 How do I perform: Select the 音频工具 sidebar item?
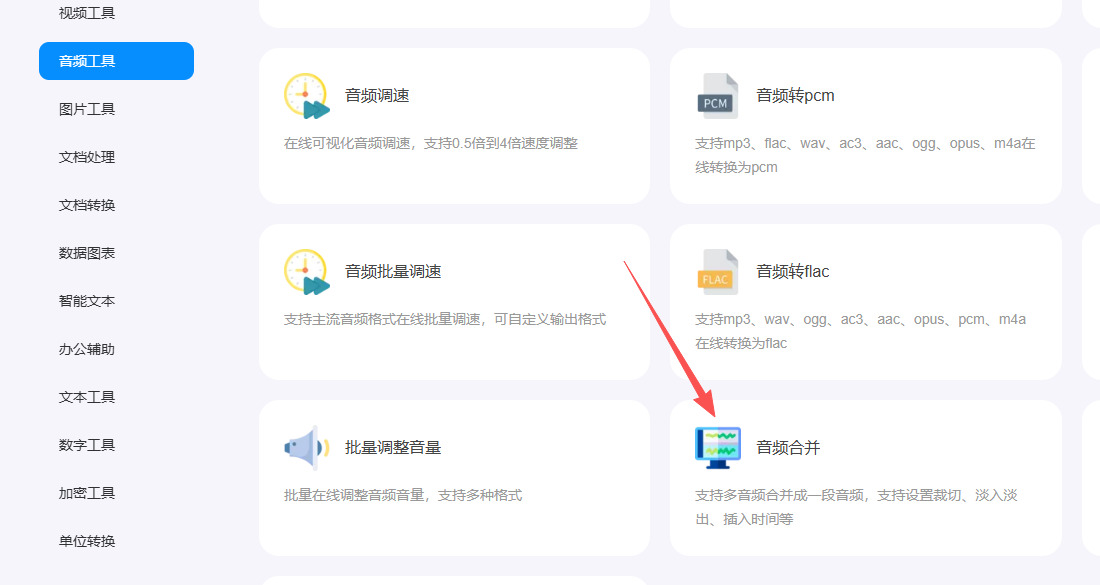click(x=116, y=61)
